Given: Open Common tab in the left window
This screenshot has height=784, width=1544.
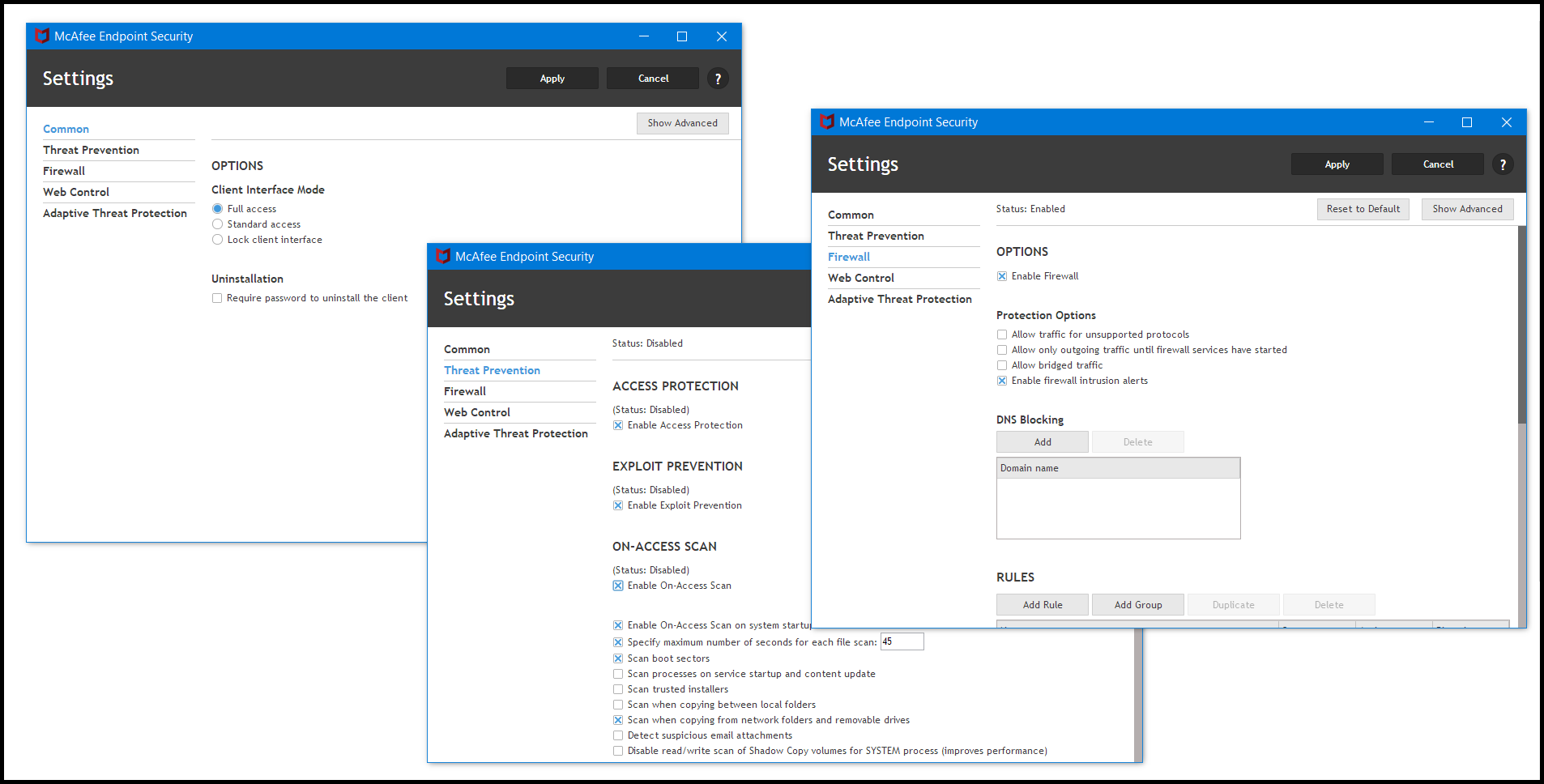Looking at the screenshot, I should click(66, 129).
